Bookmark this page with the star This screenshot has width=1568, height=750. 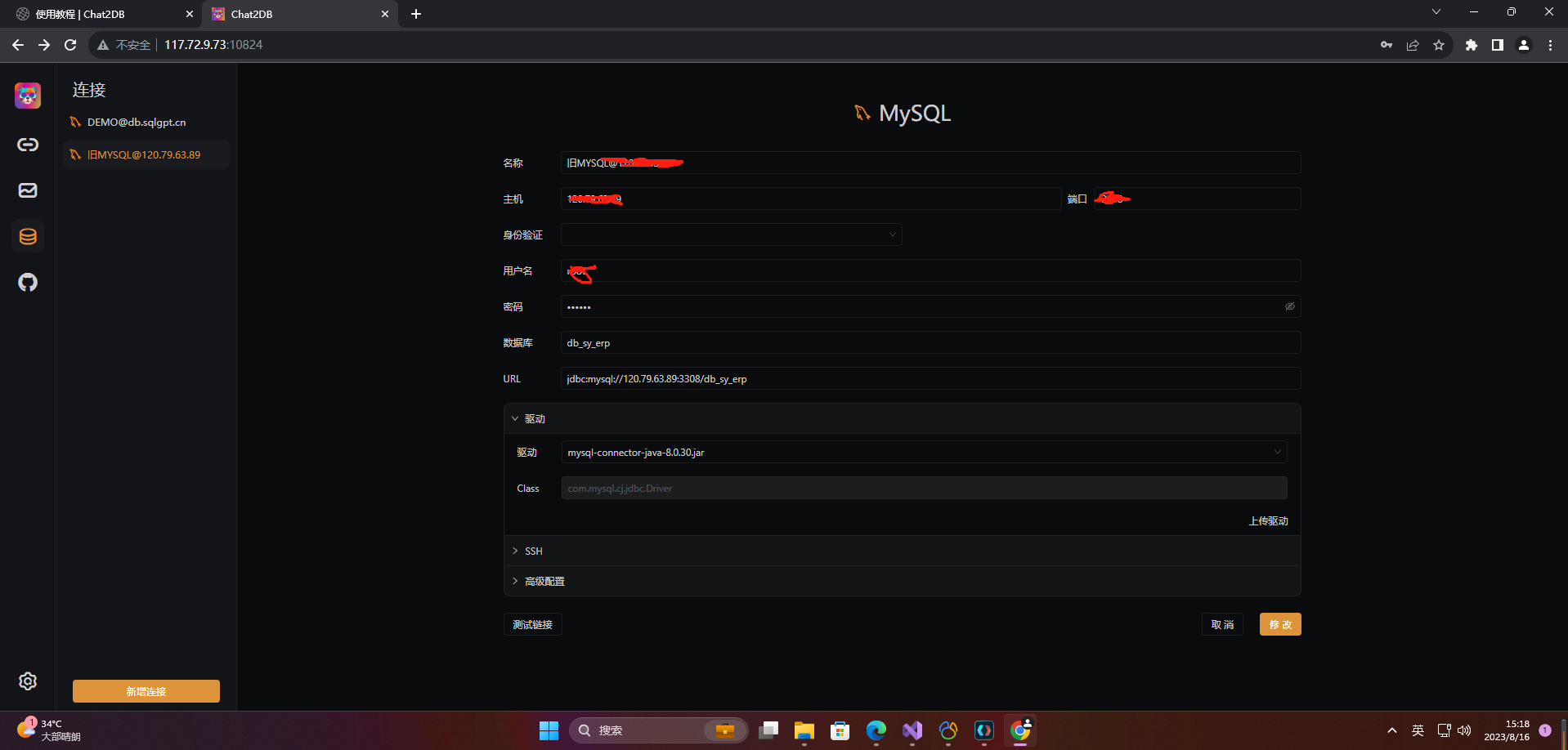coord(1439,45)
